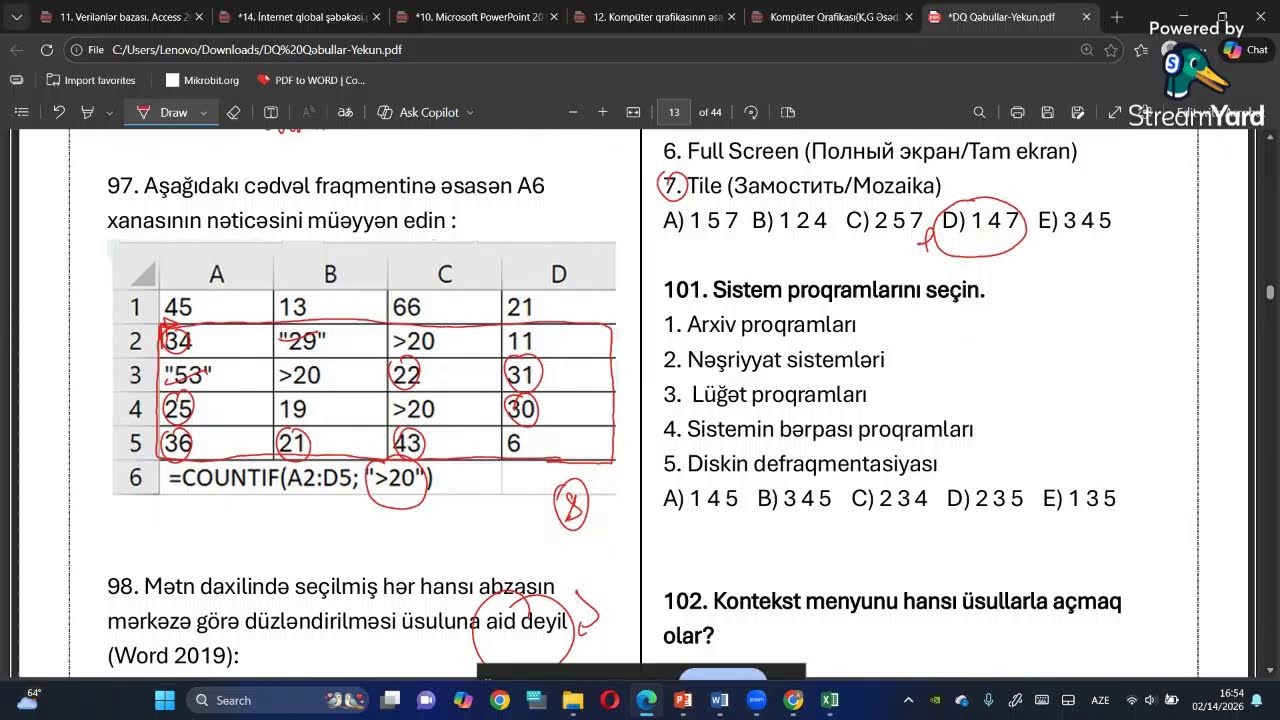Refresh the page

tap(47, 50)
